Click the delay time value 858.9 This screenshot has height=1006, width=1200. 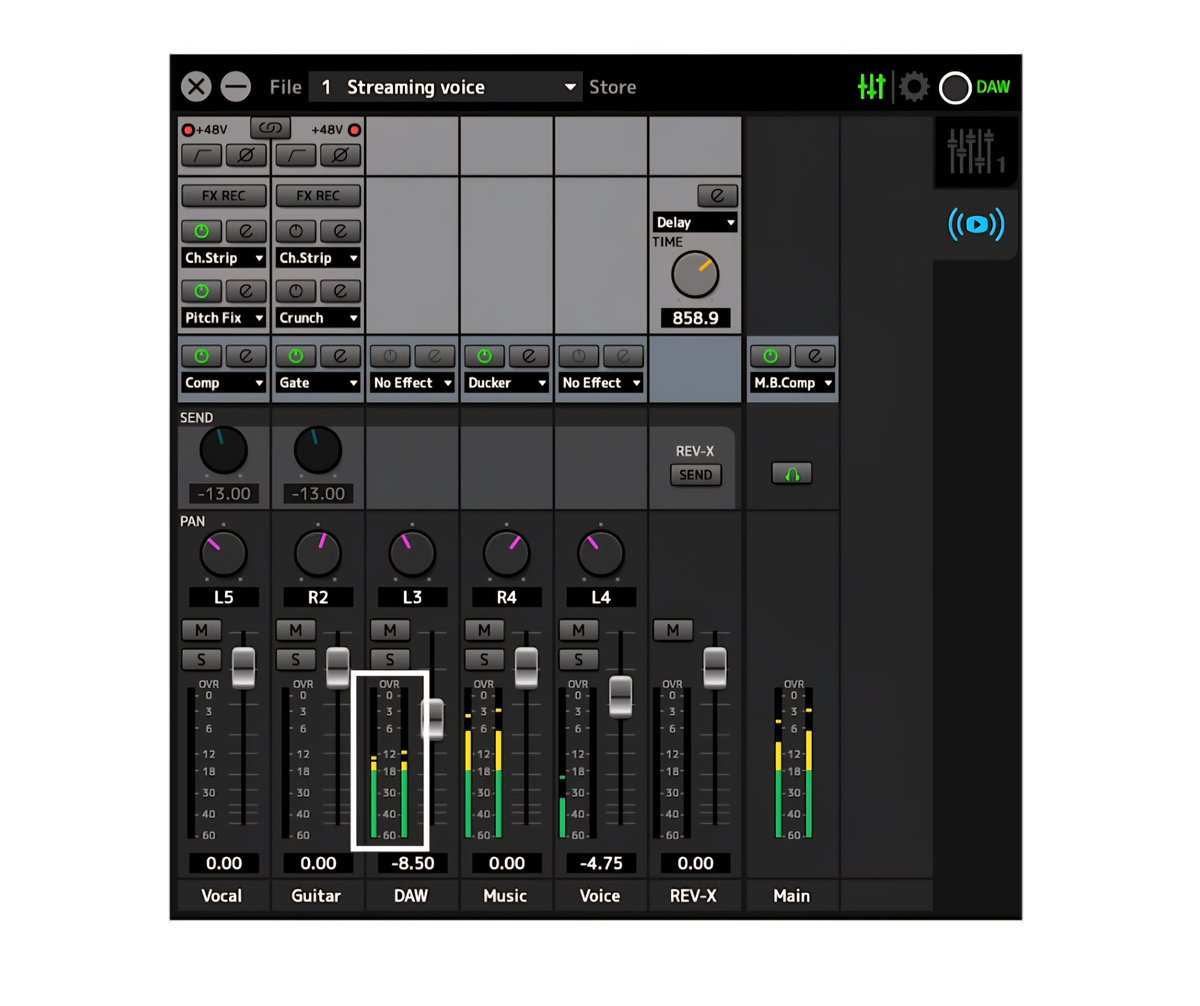pos(695,318)
